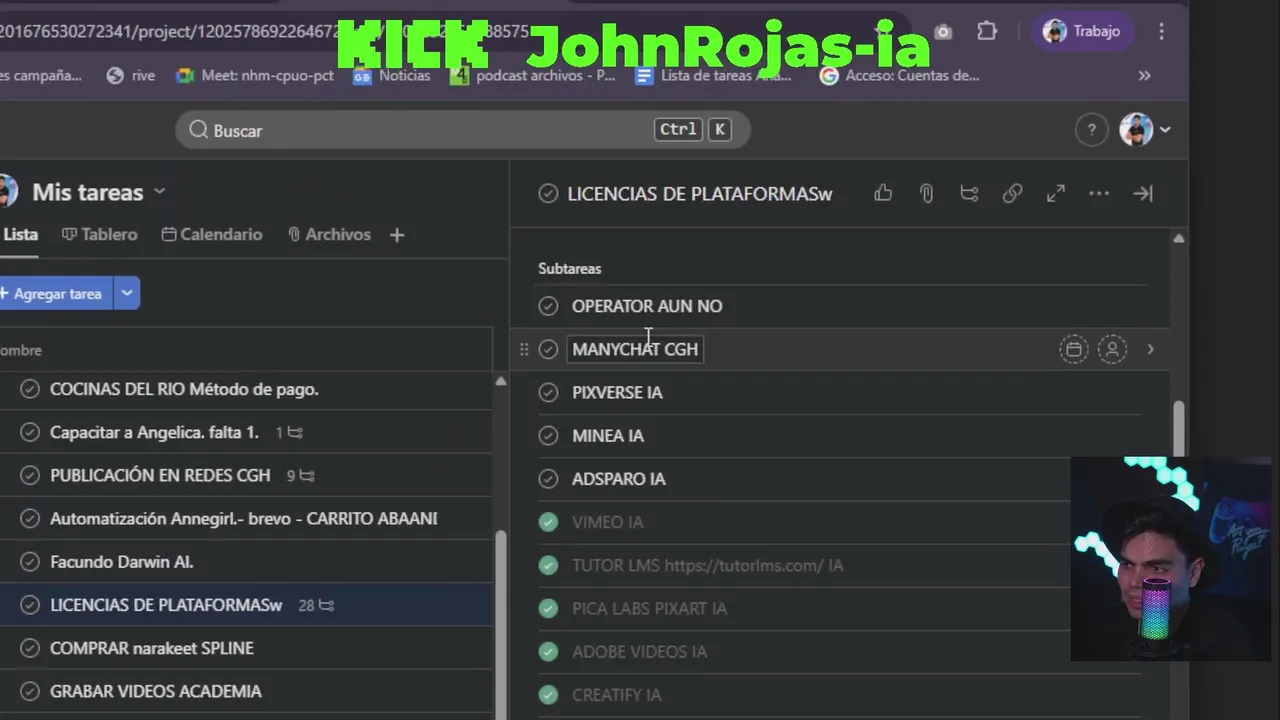This screenshot has width=1280, height=720.
Task: Set due date for MANYCHAT CGH subtask
Action: (1073, 349)
